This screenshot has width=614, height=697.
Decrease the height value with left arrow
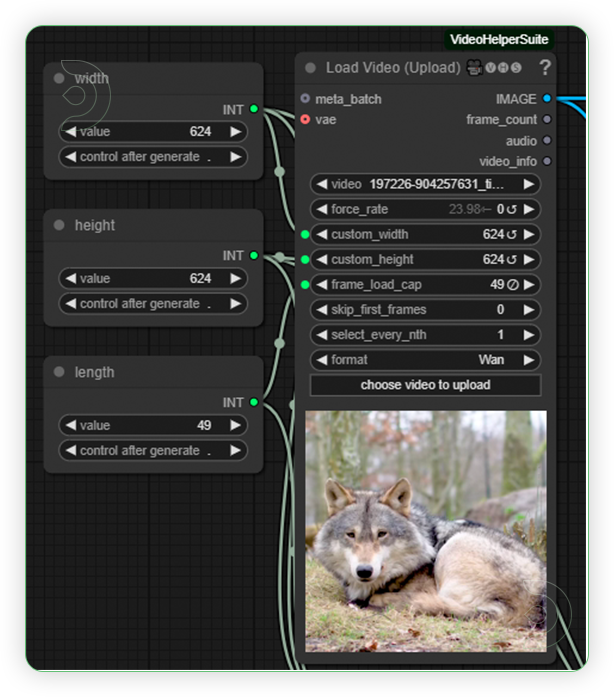(x=70, y=278)
